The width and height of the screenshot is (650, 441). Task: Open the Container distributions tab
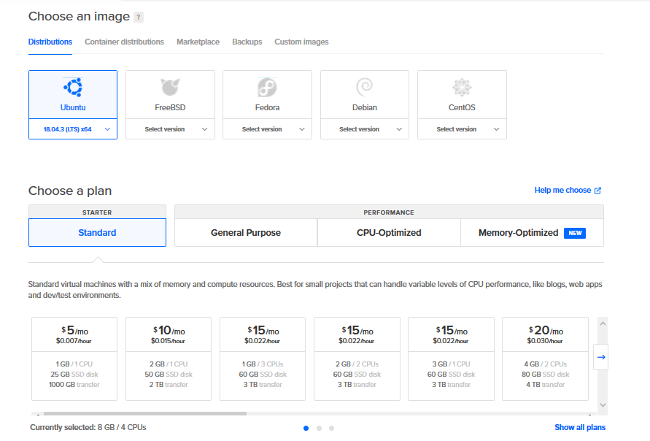[x=124, y=42]
